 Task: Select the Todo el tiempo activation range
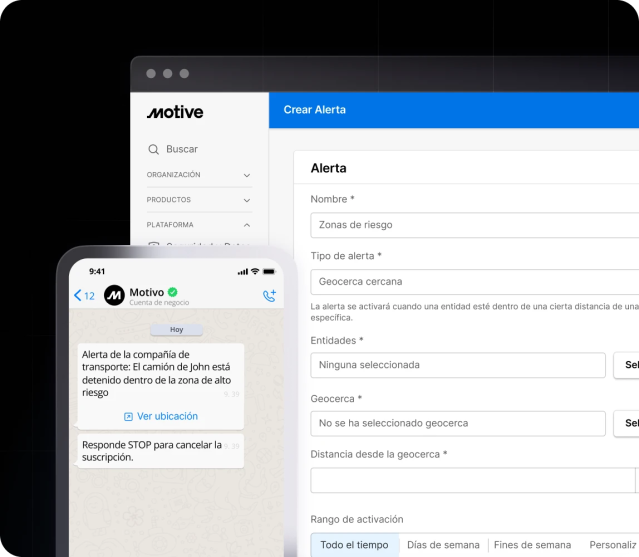tap(355, 545)
